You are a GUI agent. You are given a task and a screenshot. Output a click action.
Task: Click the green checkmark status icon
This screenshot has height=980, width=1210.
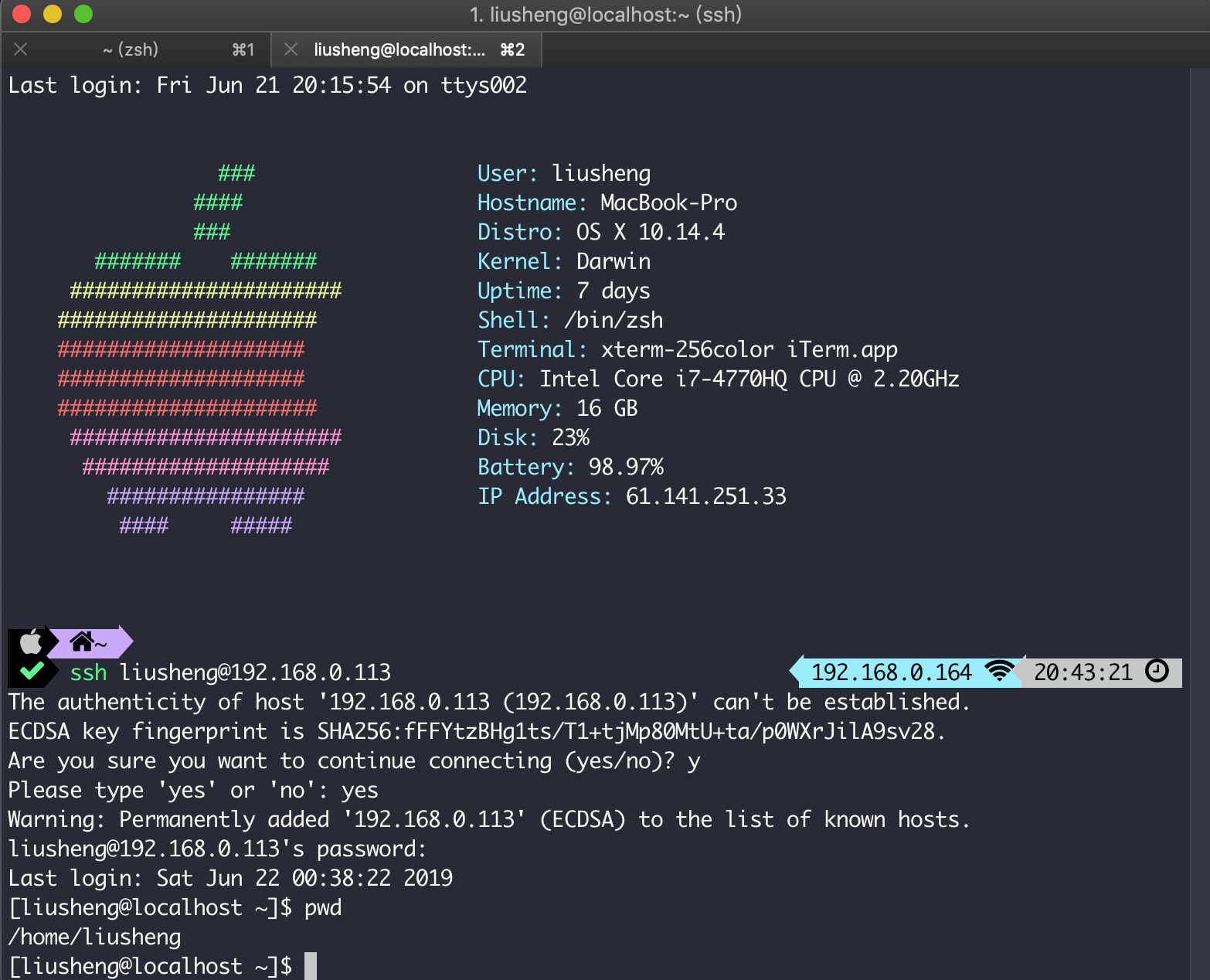pyautogui.click(x=32, y=671)
